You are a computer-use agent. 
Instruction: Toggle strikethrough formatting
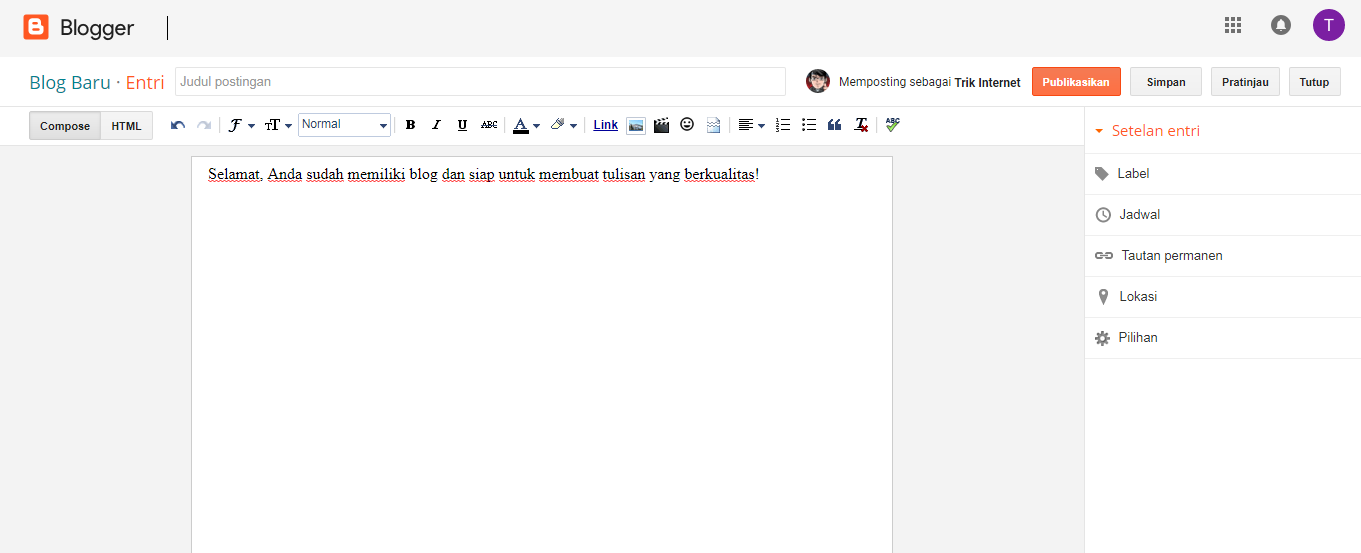[489, 125]
